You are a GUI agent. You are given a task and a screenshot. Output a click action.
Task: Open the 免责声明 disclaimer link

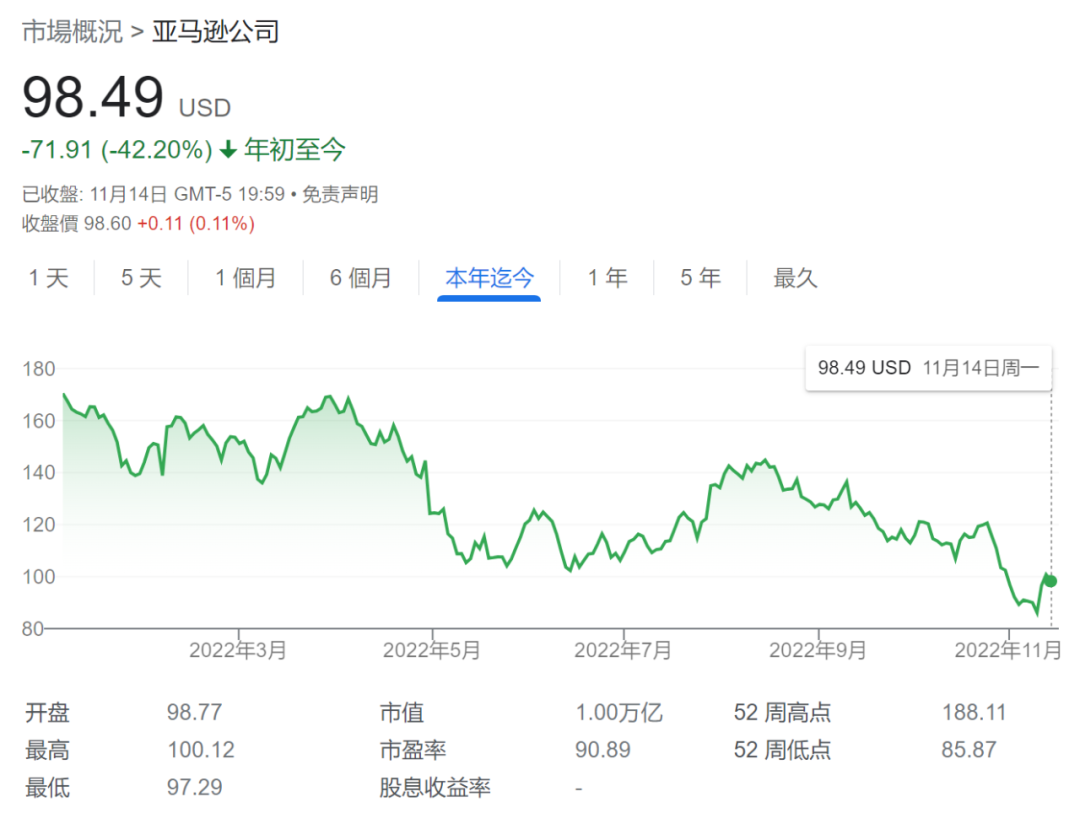coord(340,194)
